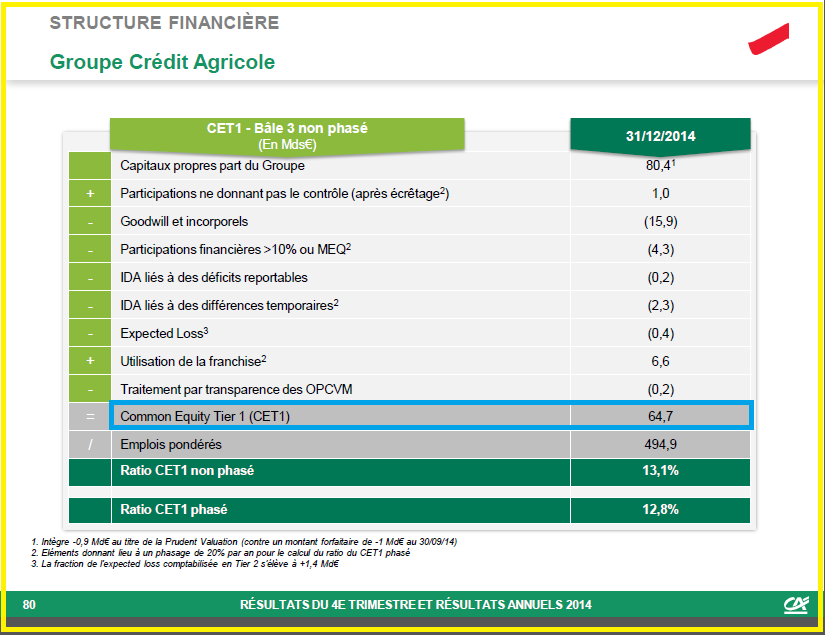Click the value '494,9' cell

pos(660,444)
